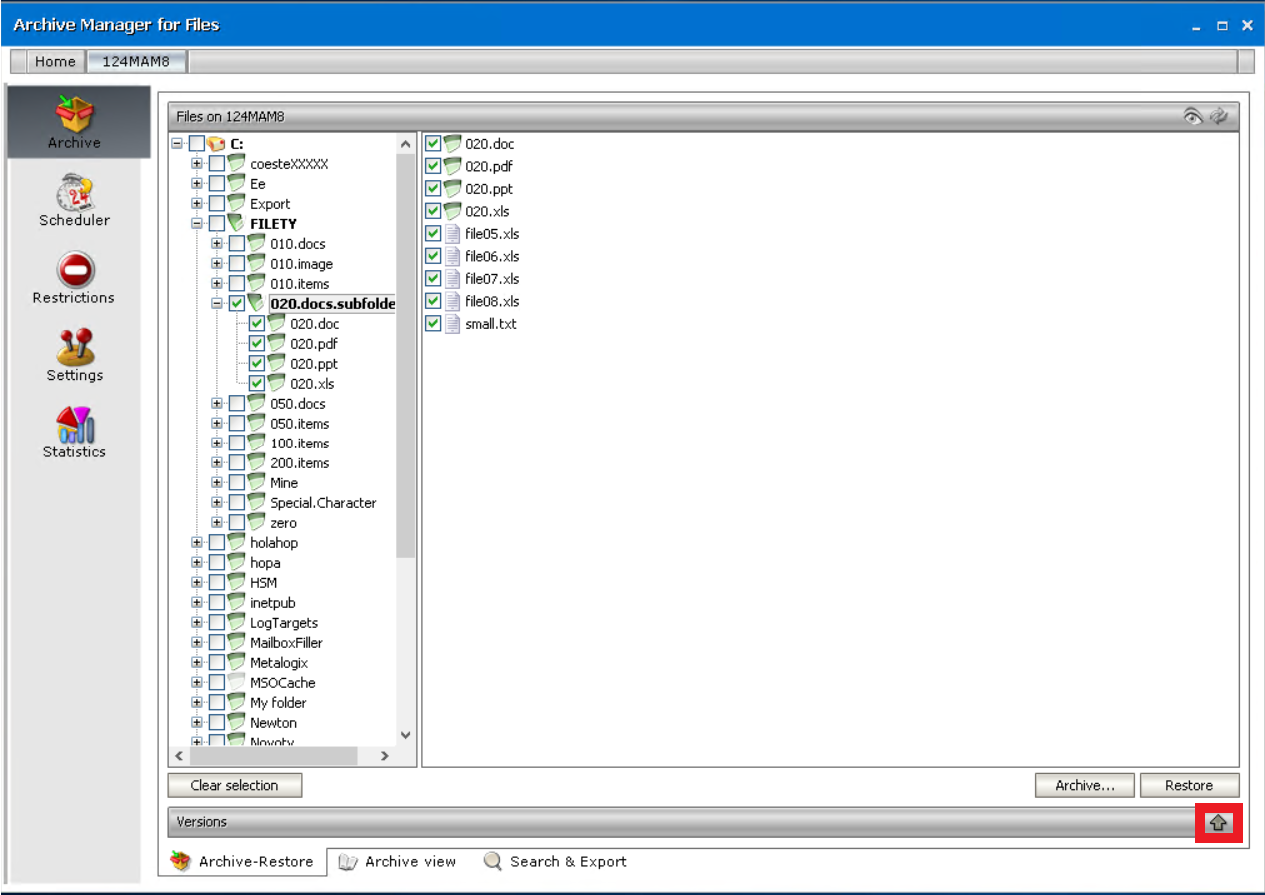Uncheck the 020.docs.subfolder tree checkbox
The height and width of the screenshot is (895, 1265).
point(237,303)
